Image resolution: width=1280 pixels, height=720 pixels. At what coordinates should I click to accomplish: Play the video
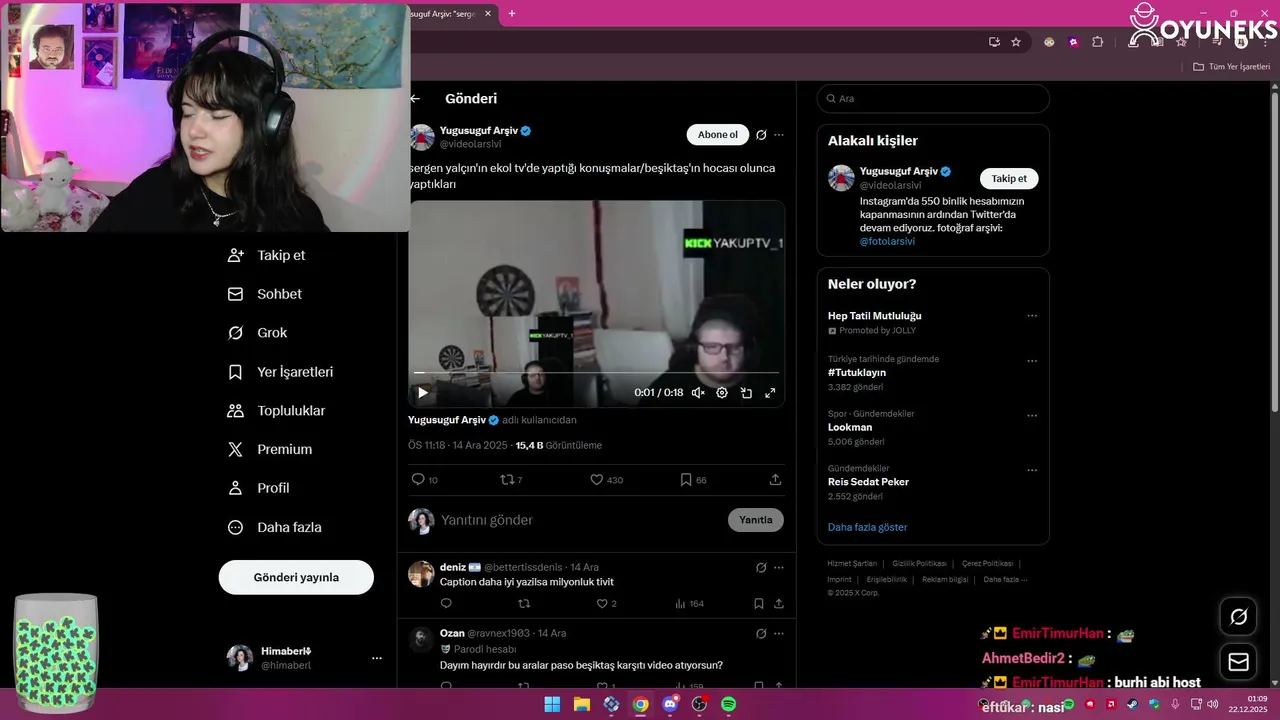click(x=423, y=393)
